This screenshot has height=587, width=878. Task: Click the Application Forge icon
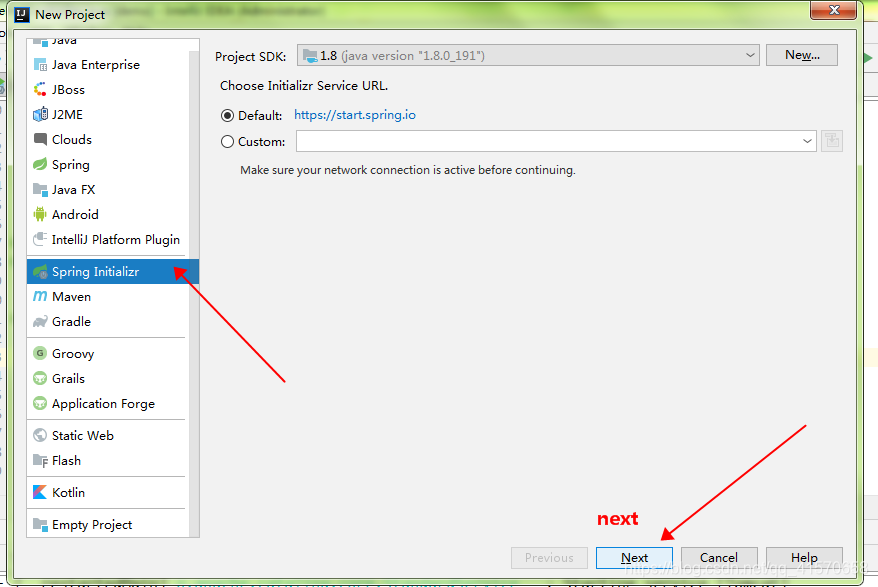click(x=40, y=403)
